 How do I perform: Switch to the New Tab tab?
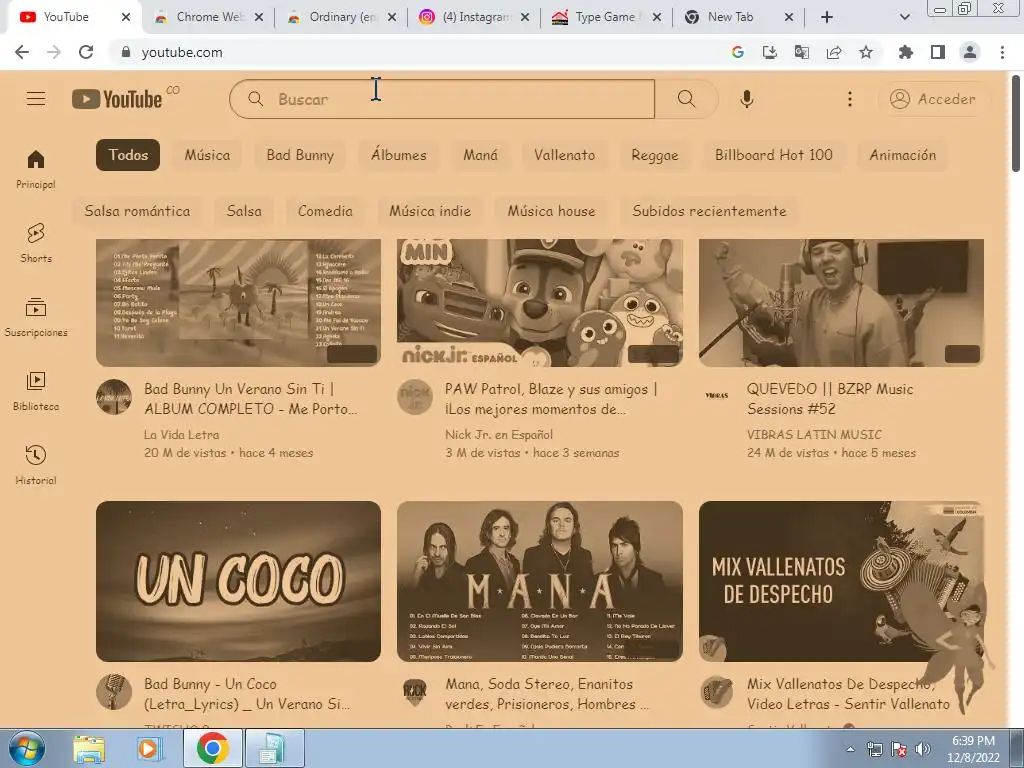(x=739, y=17)
